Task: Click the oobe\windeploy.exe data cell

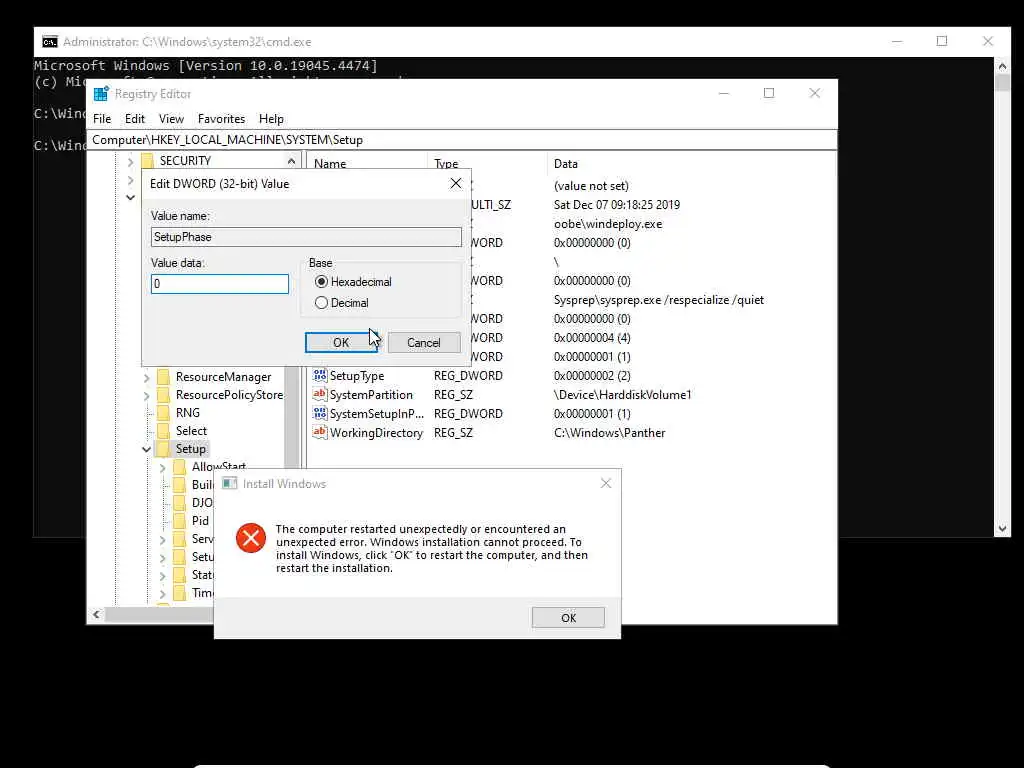Action: [608, 223]
